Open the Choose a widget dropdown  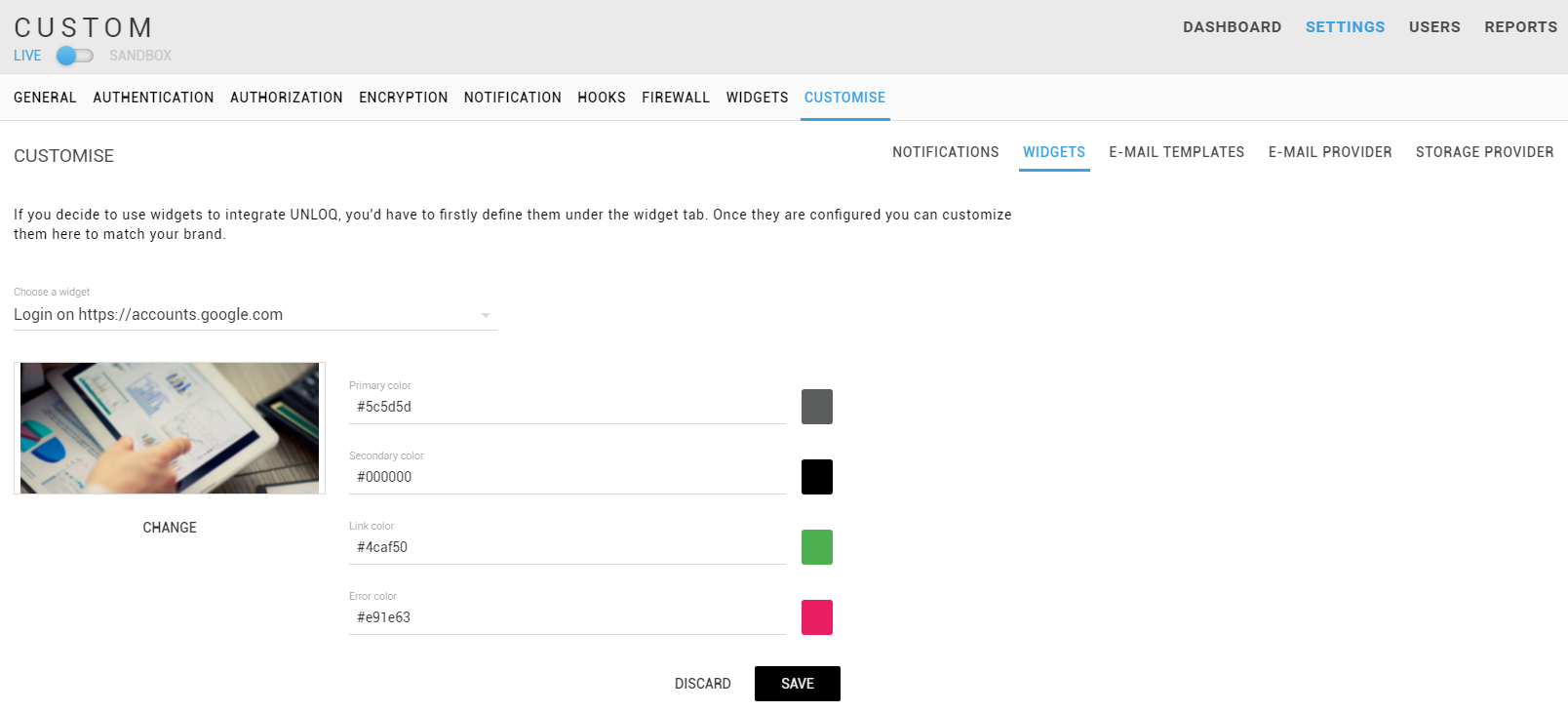255,315
